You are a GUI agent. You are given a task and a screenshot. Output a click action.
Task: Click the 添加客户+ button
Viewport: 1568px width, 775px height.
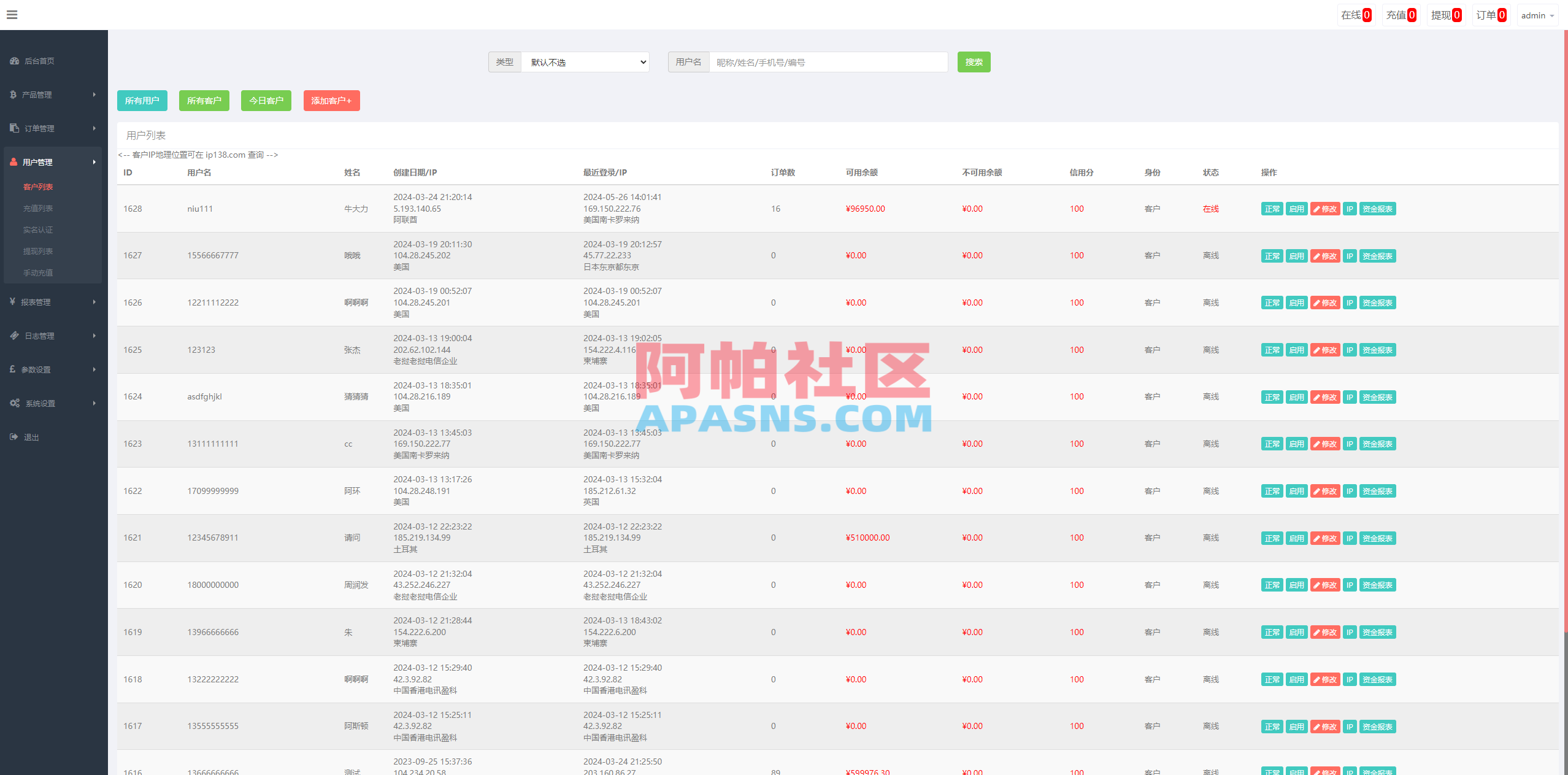click(x=331, y=101)
